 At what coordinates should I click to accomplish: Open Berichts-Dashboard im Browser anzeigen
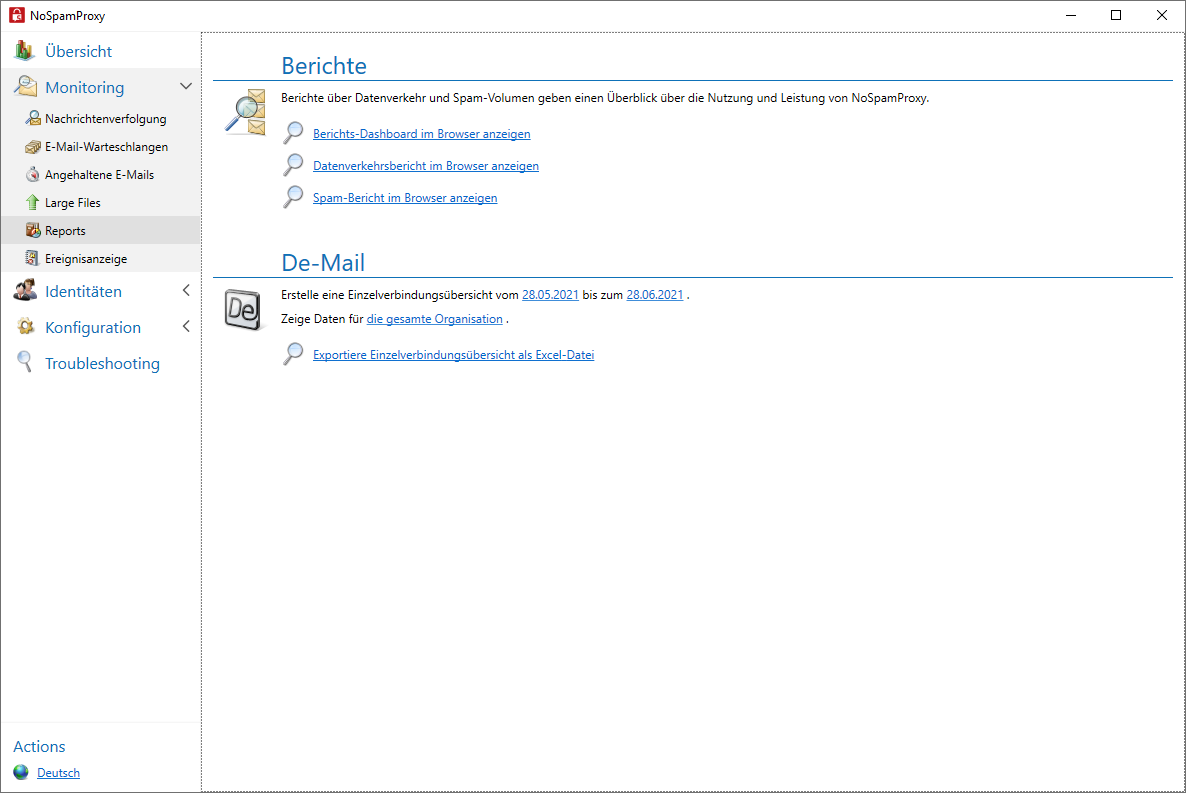[x=421, y=134]
